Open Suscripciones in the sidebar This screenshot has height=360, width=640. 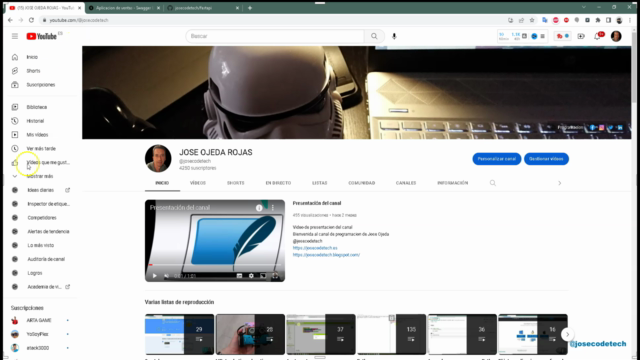tap(40, 85)
